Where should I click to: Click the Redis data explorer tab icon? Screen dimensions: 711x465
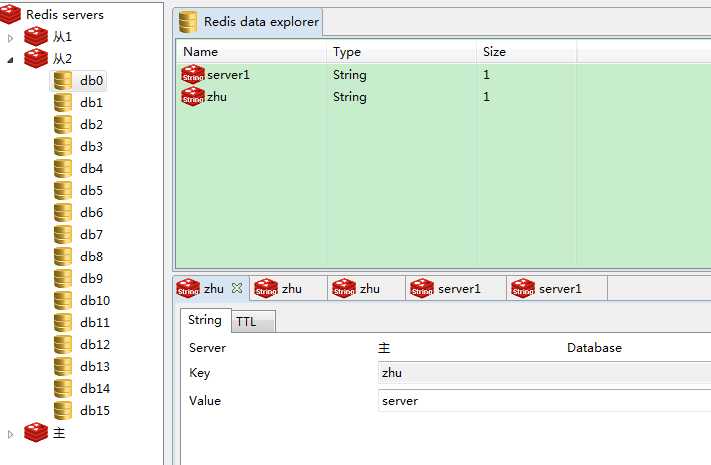(187, 22)
